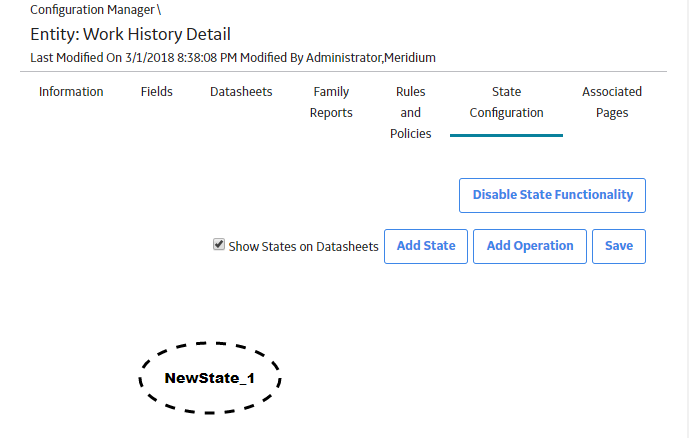689x438 pixels.
Task: Open the Rules and Policies tab
Action: click(411, 112)
